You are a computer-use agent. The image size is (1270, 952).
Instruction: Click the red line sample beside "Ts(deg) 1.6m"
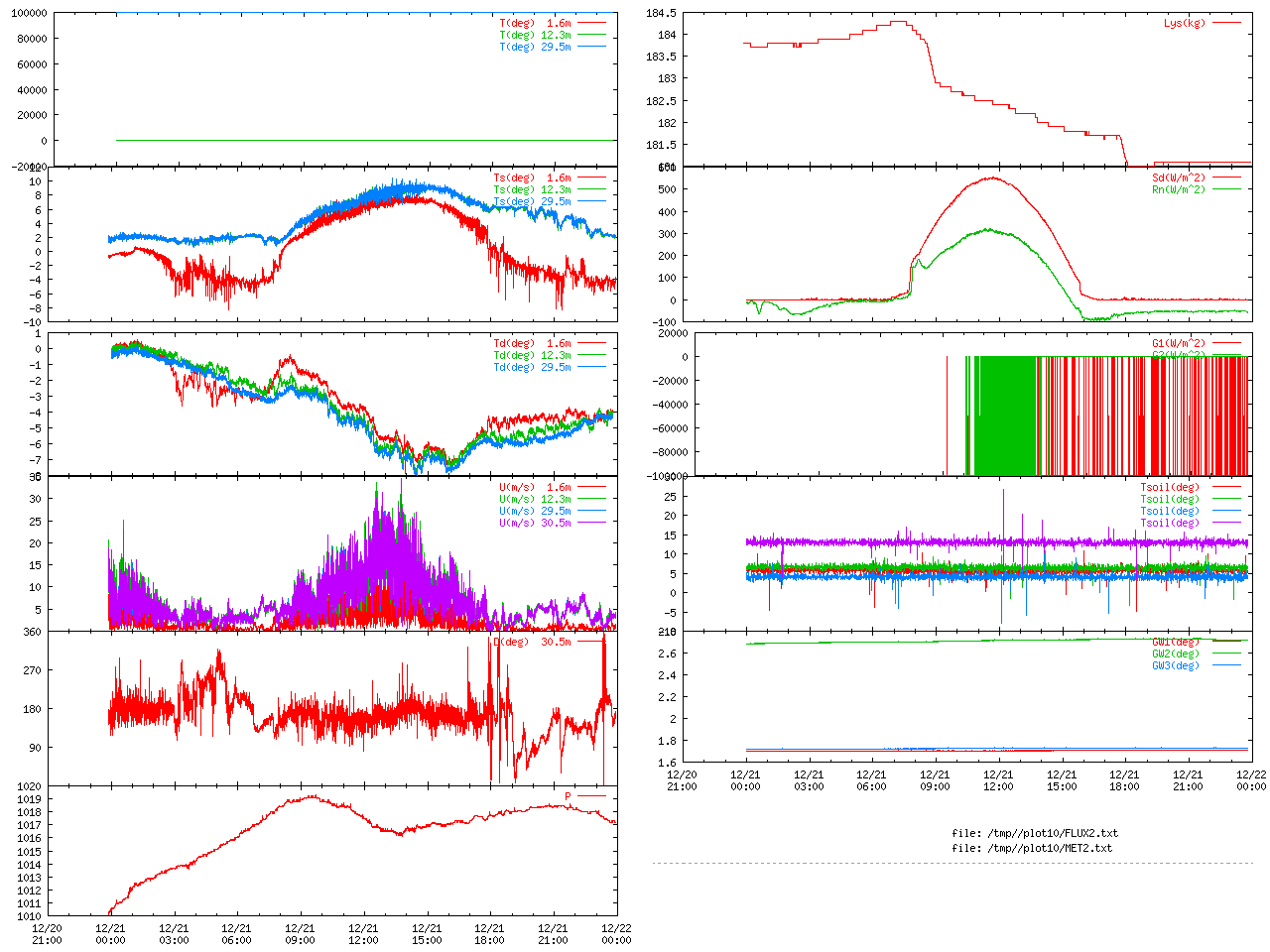tap(590, 178)
